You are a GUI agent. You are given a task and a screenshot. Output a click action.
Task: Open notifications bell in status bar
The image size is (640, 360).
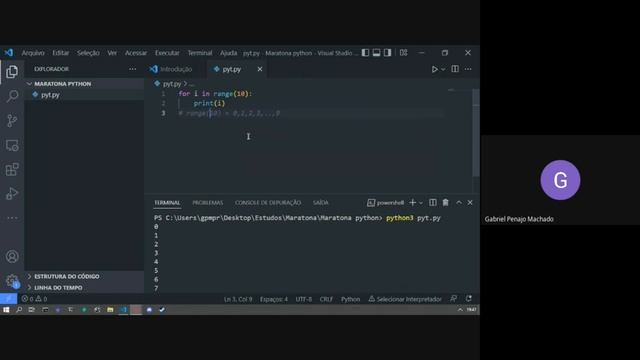[469, 299]
